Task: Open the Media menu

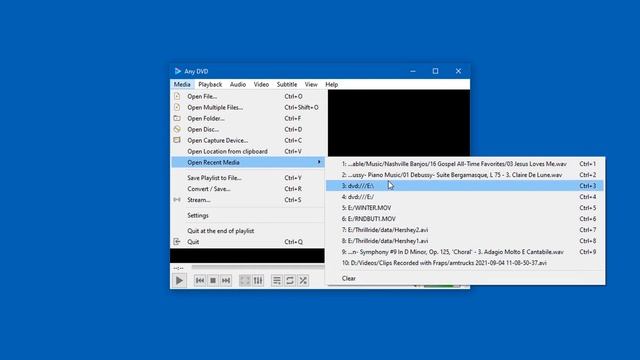Action: click(182, 84)
